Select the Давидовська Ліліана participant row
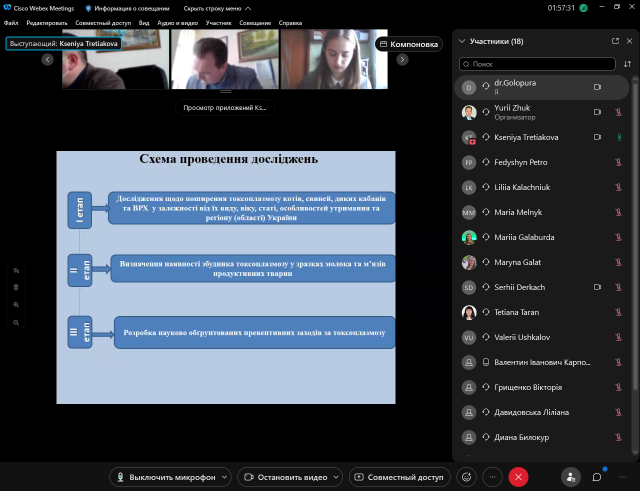Screen dimensions: 640x491 point(542,412)
